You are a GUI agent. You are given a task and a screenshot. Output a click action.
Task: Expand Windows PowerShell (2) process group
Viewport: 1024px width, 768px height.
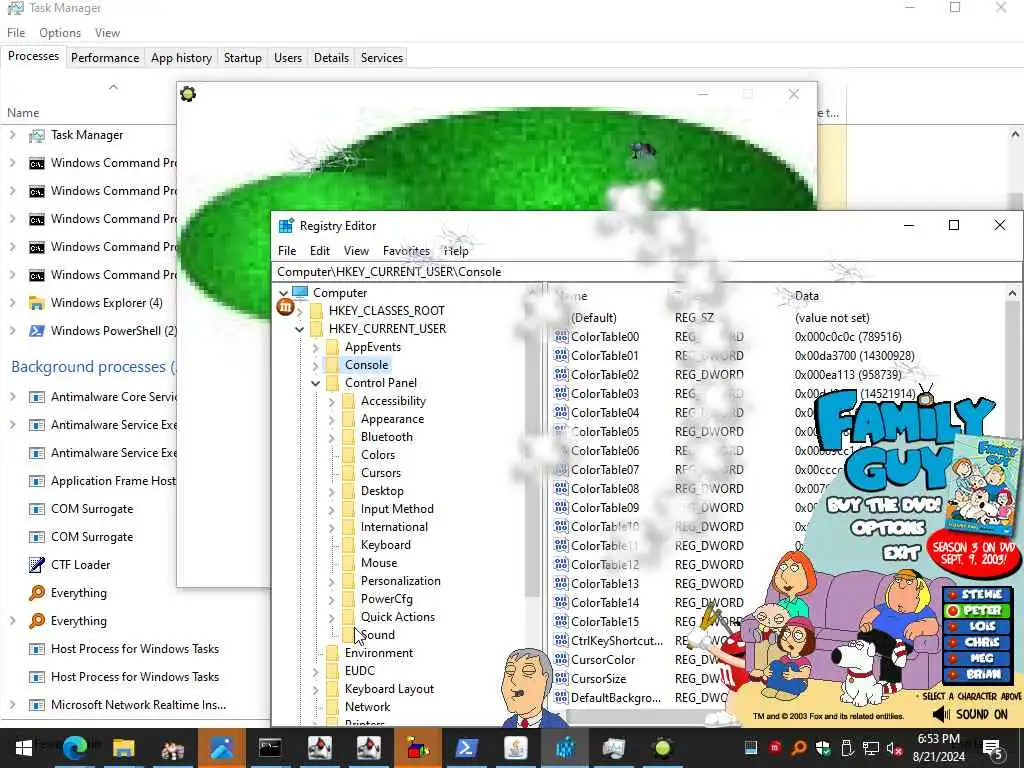[12, 330]
